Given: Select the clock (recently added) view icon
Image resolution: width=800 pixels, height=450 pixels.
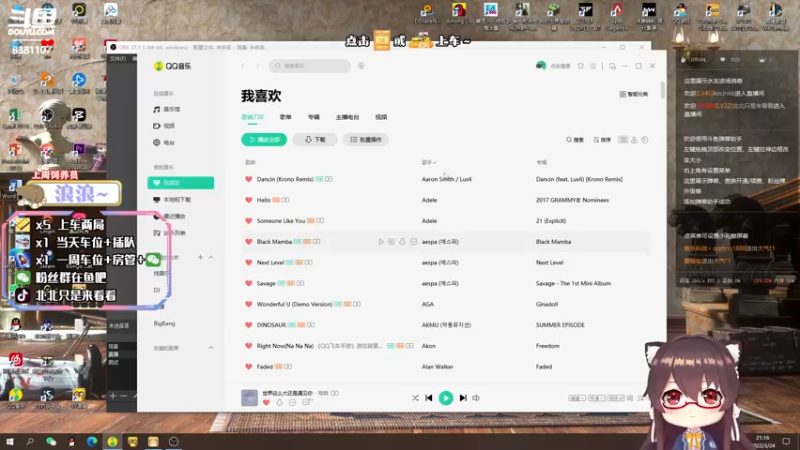Looking at the screenshot, I should pos(645,140).
